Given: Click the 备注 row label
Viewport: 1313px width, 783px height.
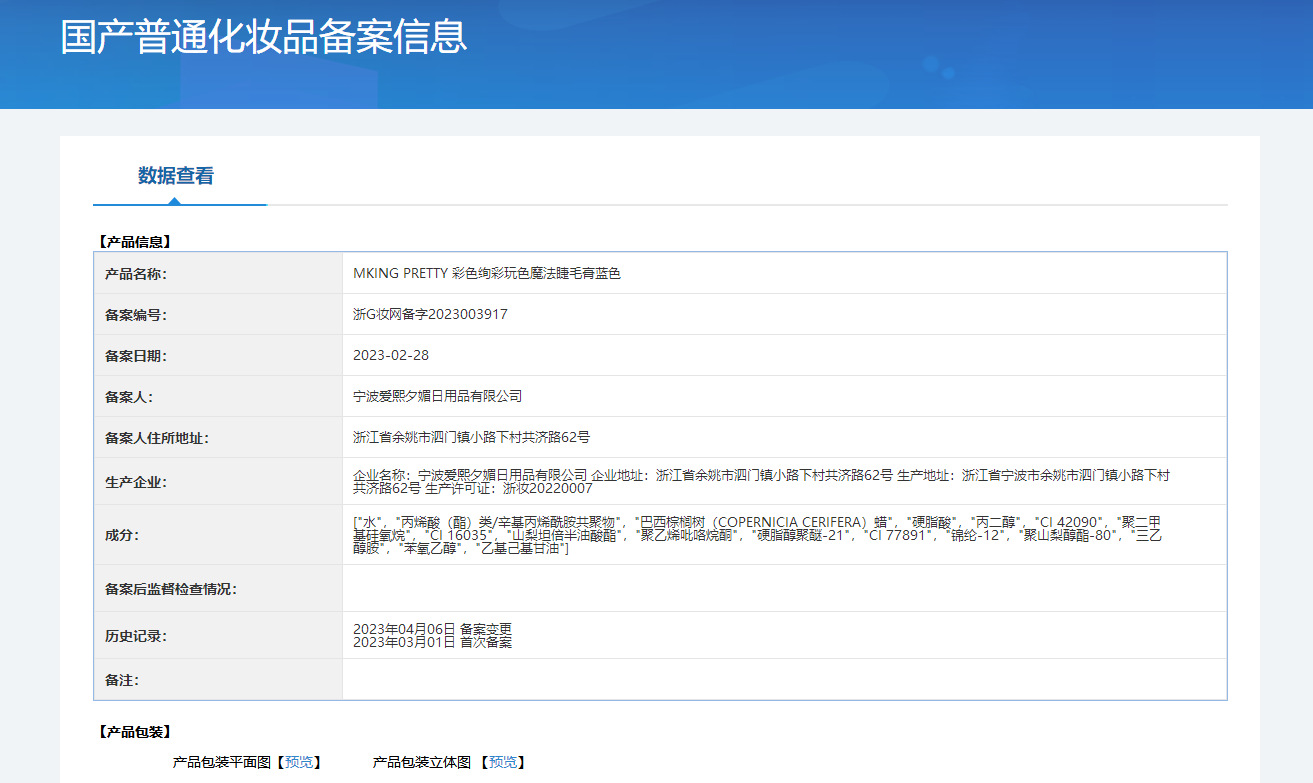Looking at the screenshot, I should tap(122, 680).
